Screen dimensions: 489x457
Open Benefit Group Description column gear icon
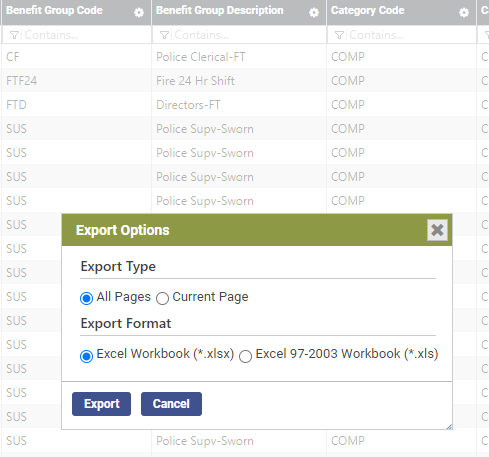(x=314, y=13)
